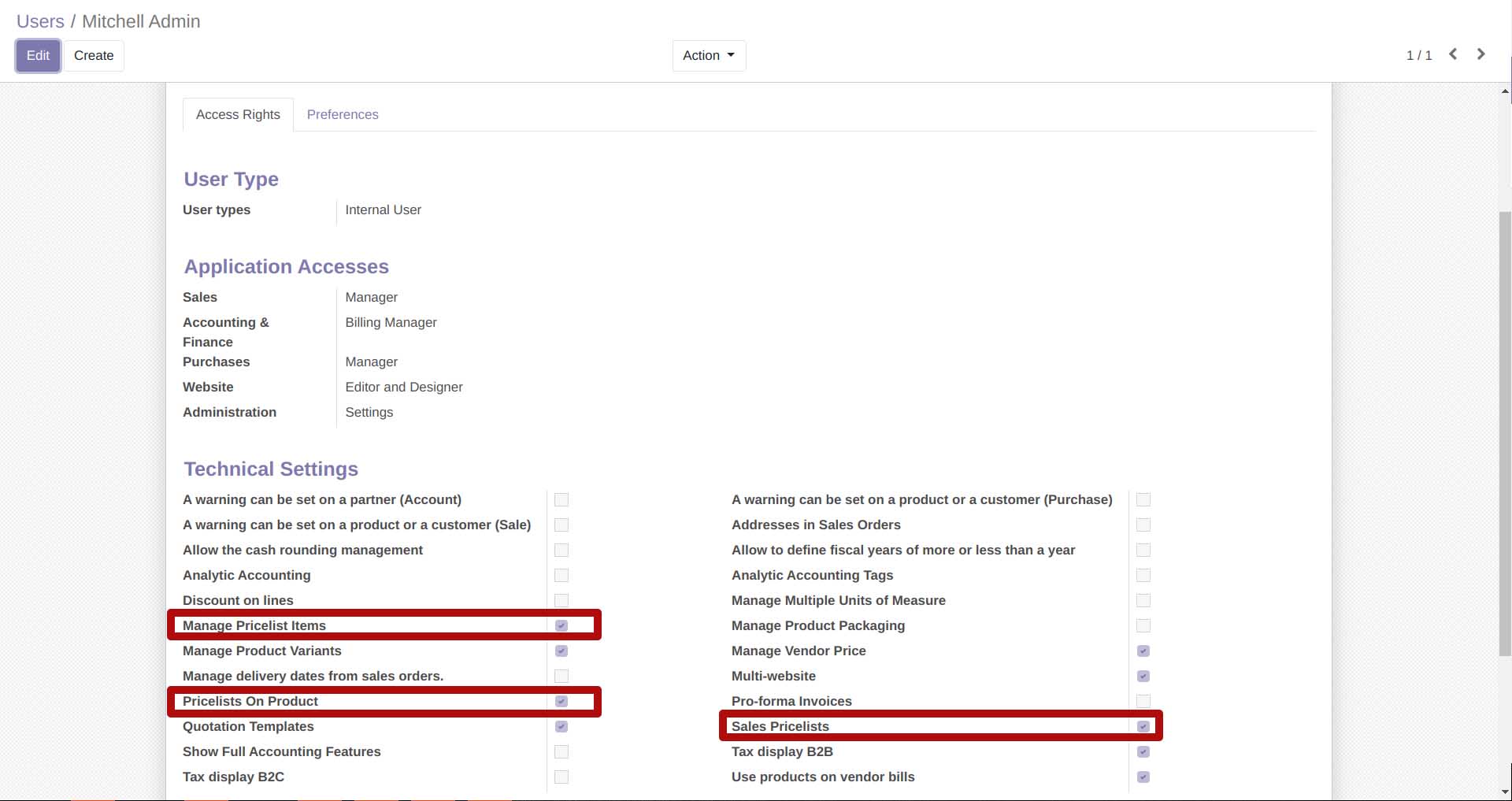Switch to the Access Rights tab
This screenshot has height=801, width=1512.
tap(238, 114)
